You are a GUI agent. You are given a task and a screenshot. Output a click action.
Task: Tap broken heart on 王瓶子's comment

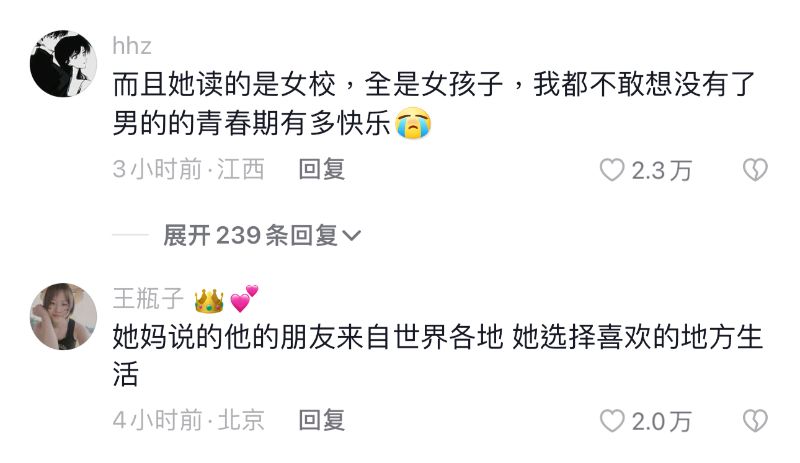(x=755, y=421)
